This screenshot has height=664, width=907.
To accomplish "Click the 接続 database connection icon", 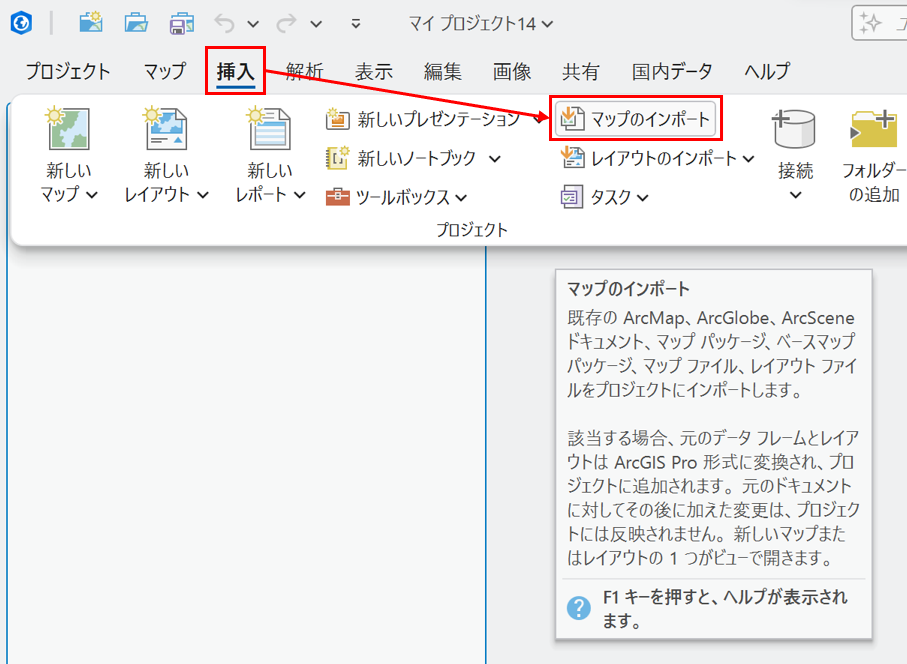I will (794, 128).
